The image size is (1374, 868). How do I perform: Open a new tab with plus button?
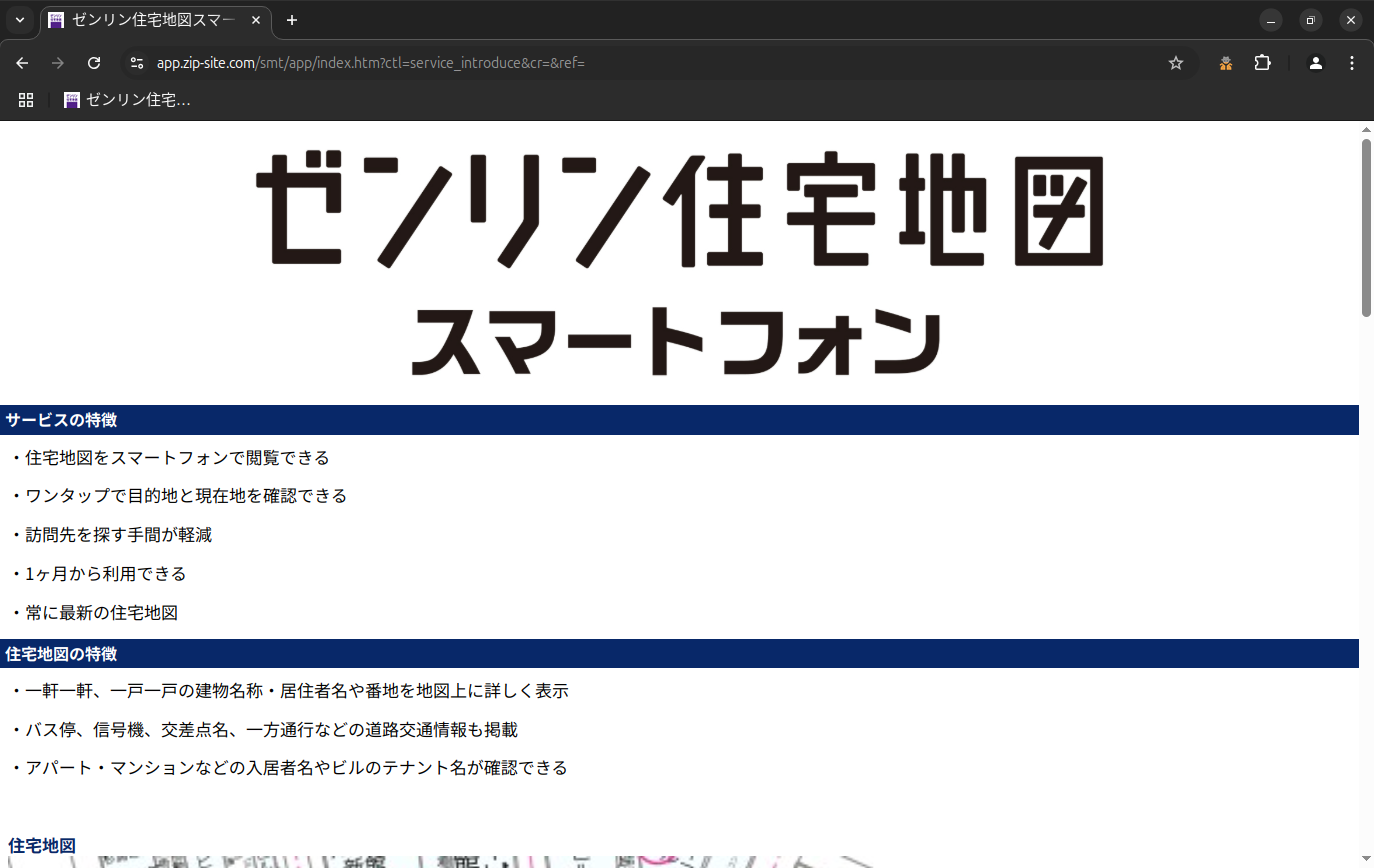coord(292,20)
